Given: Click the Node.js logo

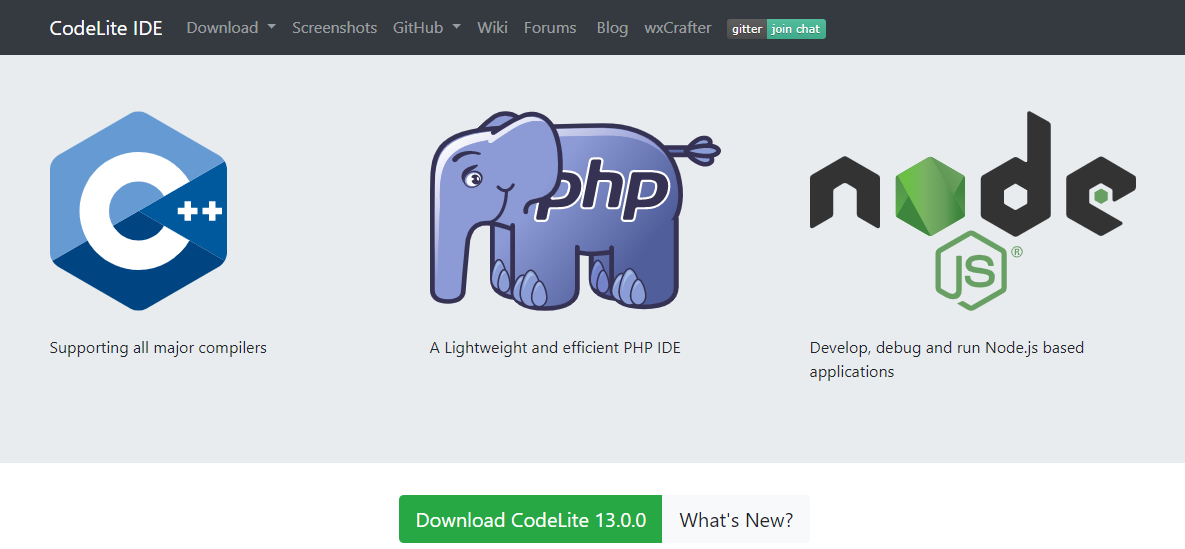Looking at the screenshot, I should point(973,210).
